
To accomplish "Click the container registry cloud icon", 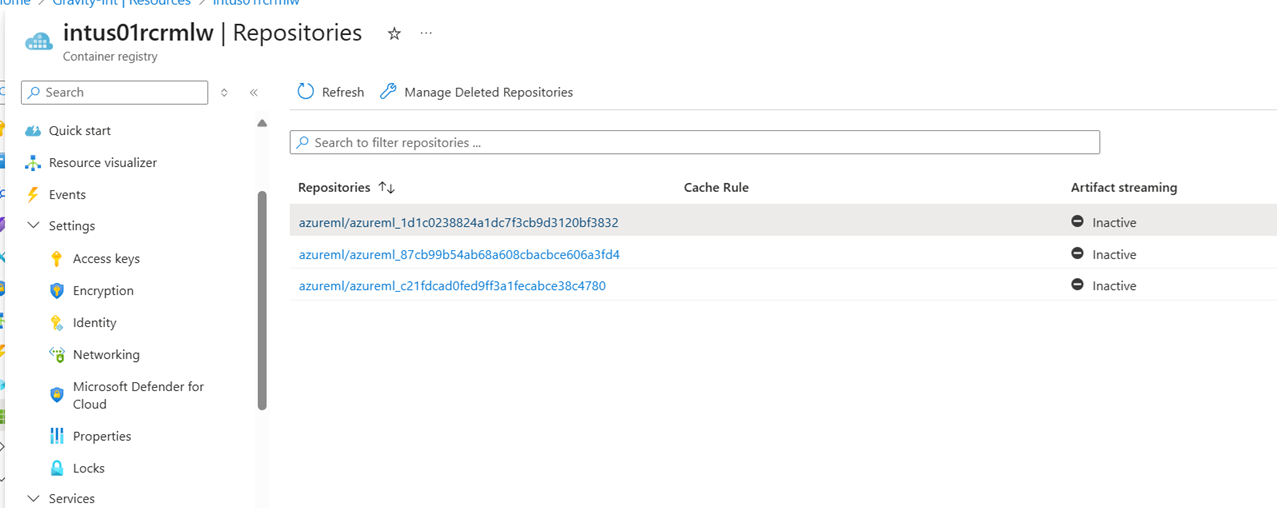I will (38, 41).
